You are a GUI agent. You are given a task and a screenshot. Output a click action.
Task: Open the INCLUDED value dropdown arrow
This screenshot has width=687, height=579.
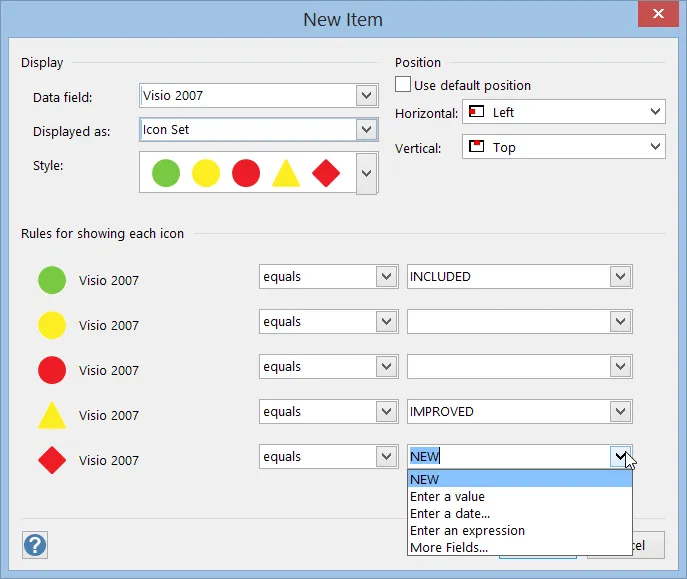[620, 276]
